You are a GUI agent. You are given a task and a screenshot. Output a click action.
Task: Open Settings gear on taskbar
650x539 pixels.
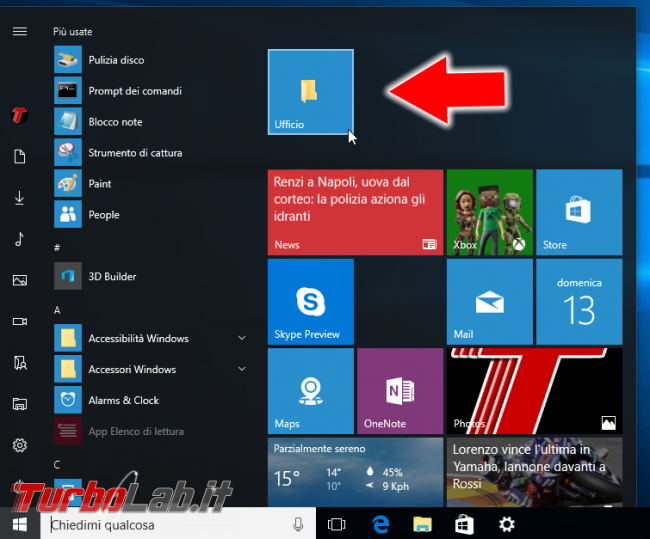pos(507,524)
